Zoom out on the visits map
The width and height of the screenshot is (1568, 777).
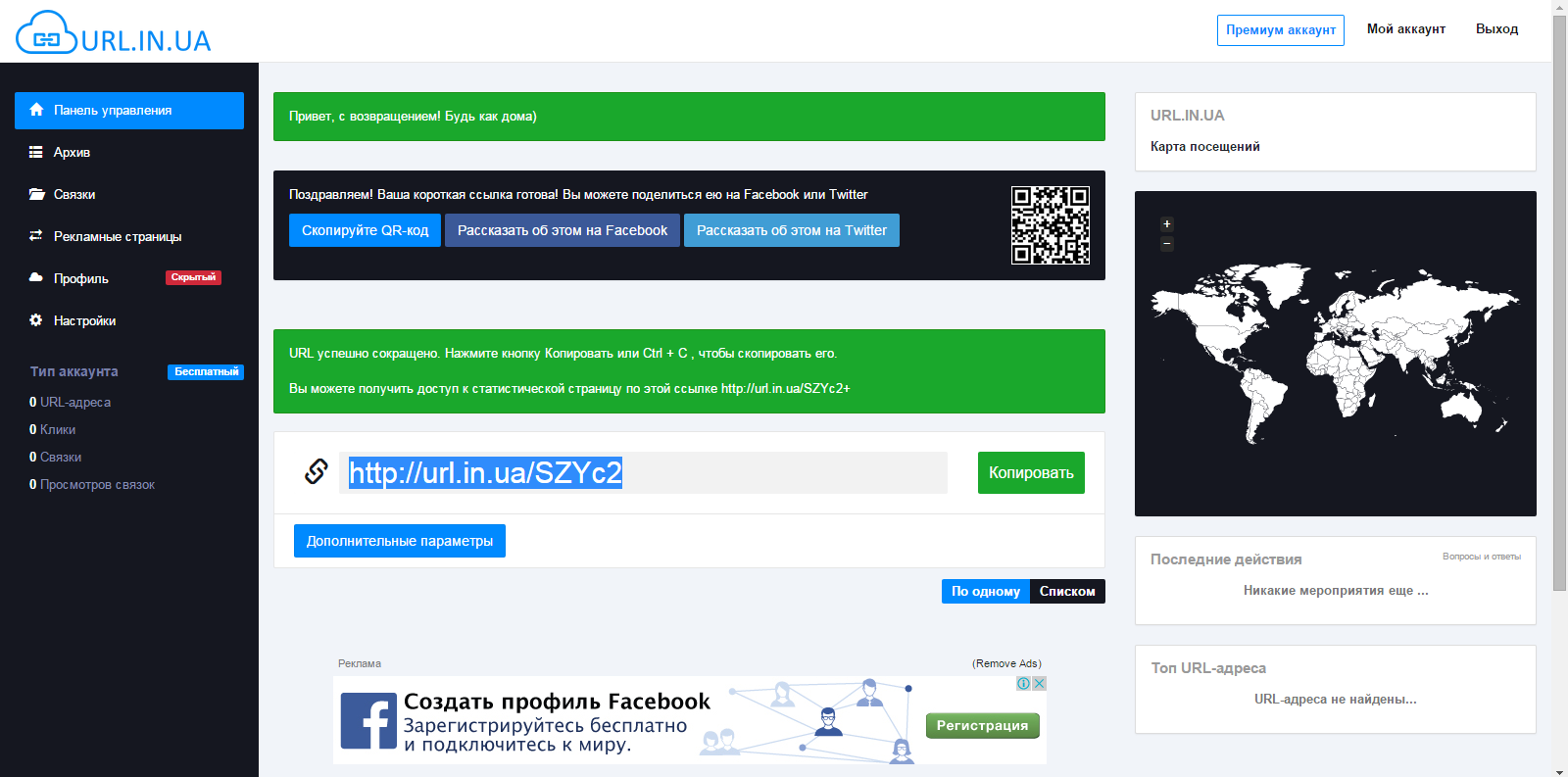pyautogui.click(x=1166, y=244)
